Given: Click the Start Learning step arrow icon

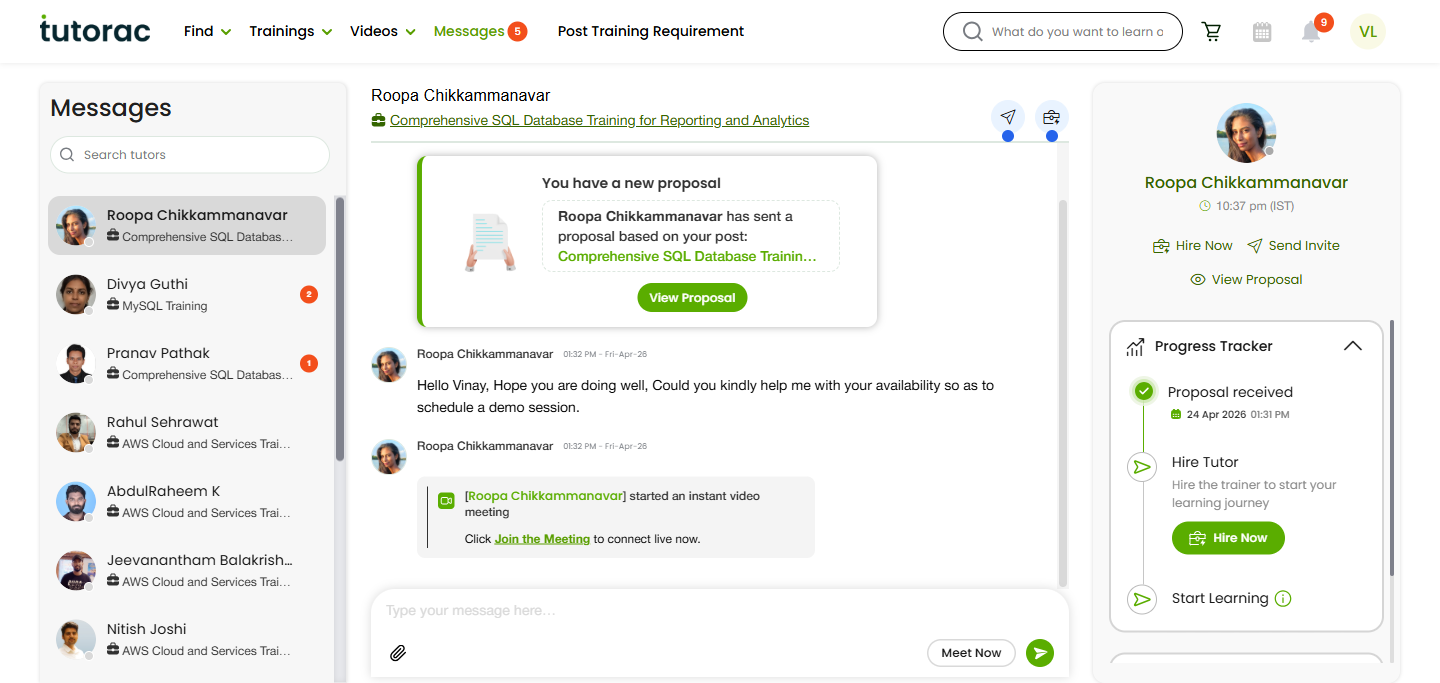Looking at the screenshot, I should [x=1141, y=599].
